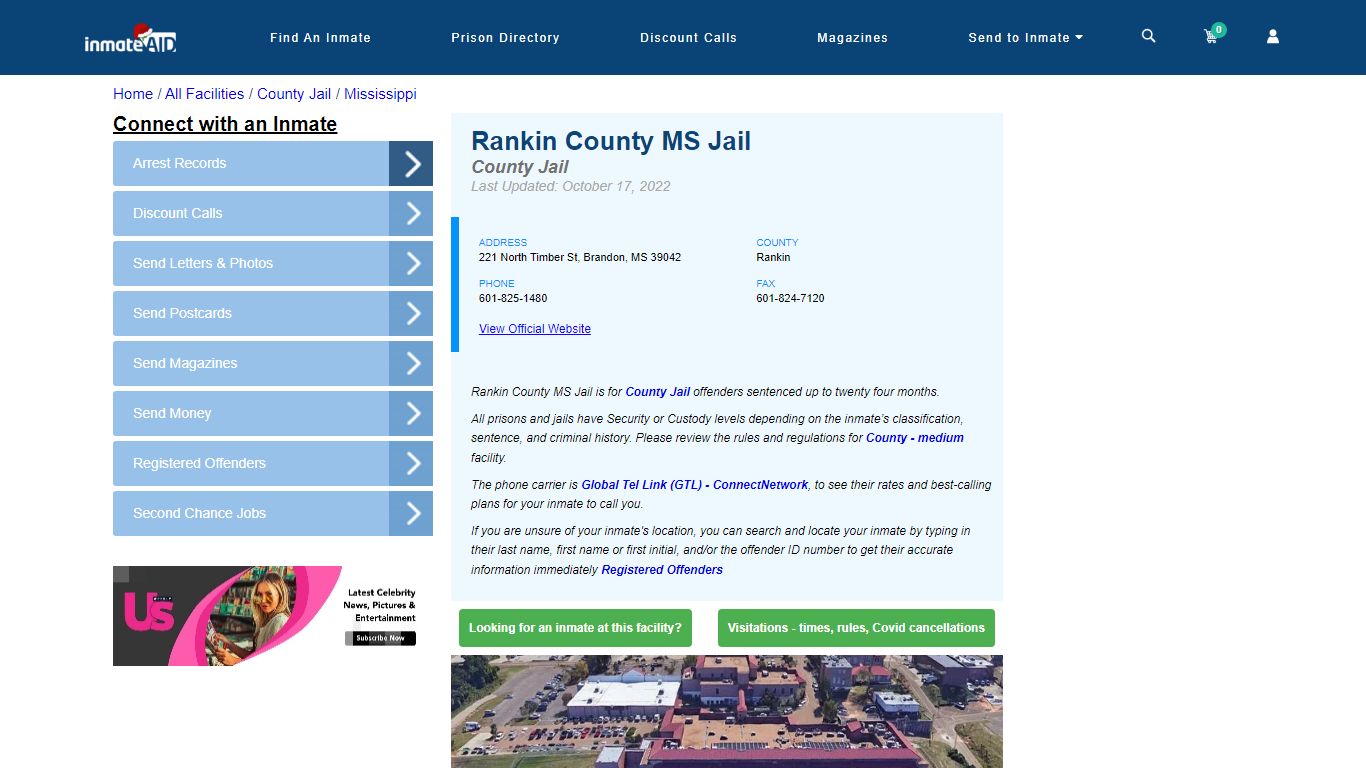Open the user account icon
This screenshot has width=1366, height=768.
click(1273, 36)
